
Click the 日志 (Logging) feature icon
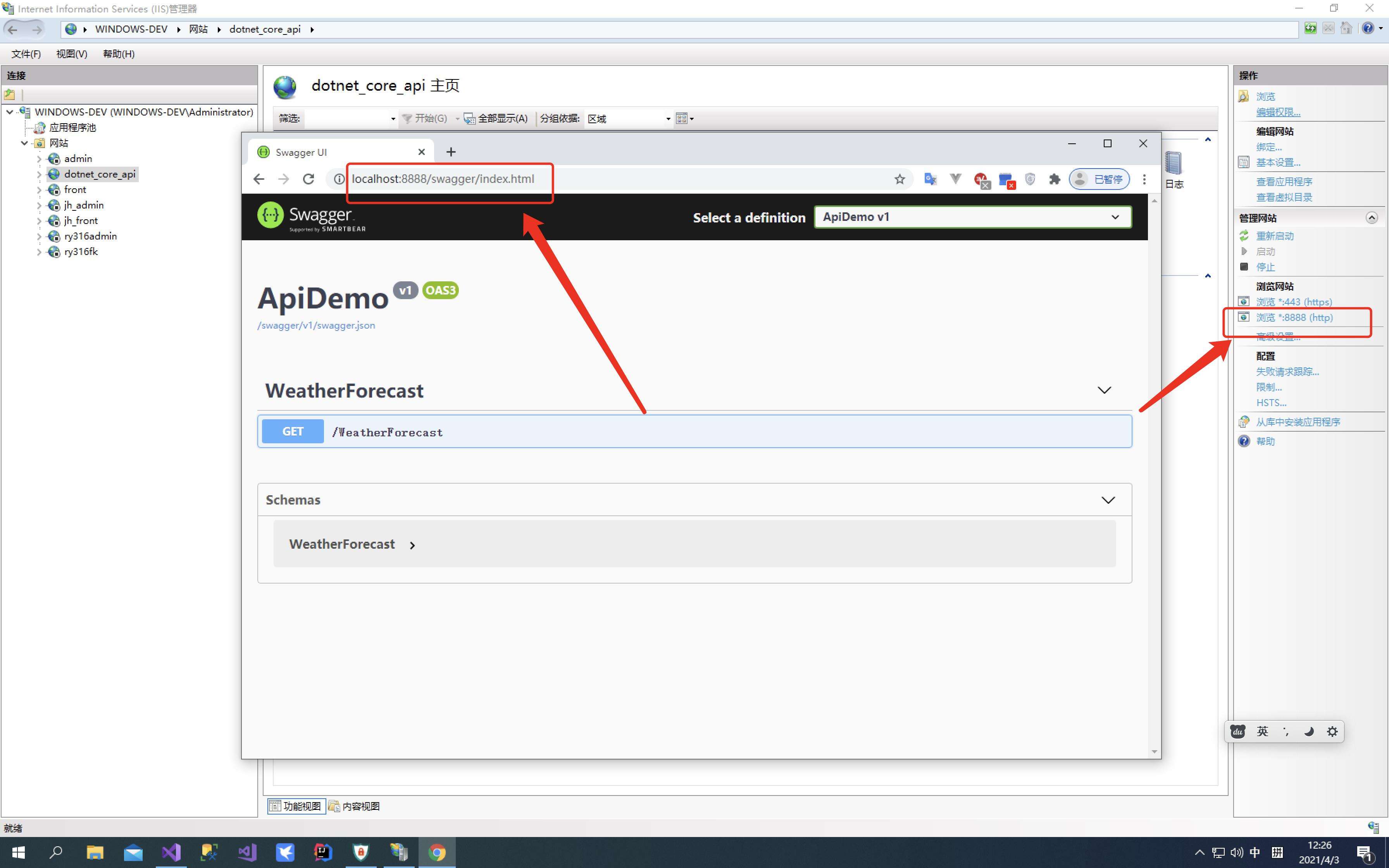click(1174, 170)
